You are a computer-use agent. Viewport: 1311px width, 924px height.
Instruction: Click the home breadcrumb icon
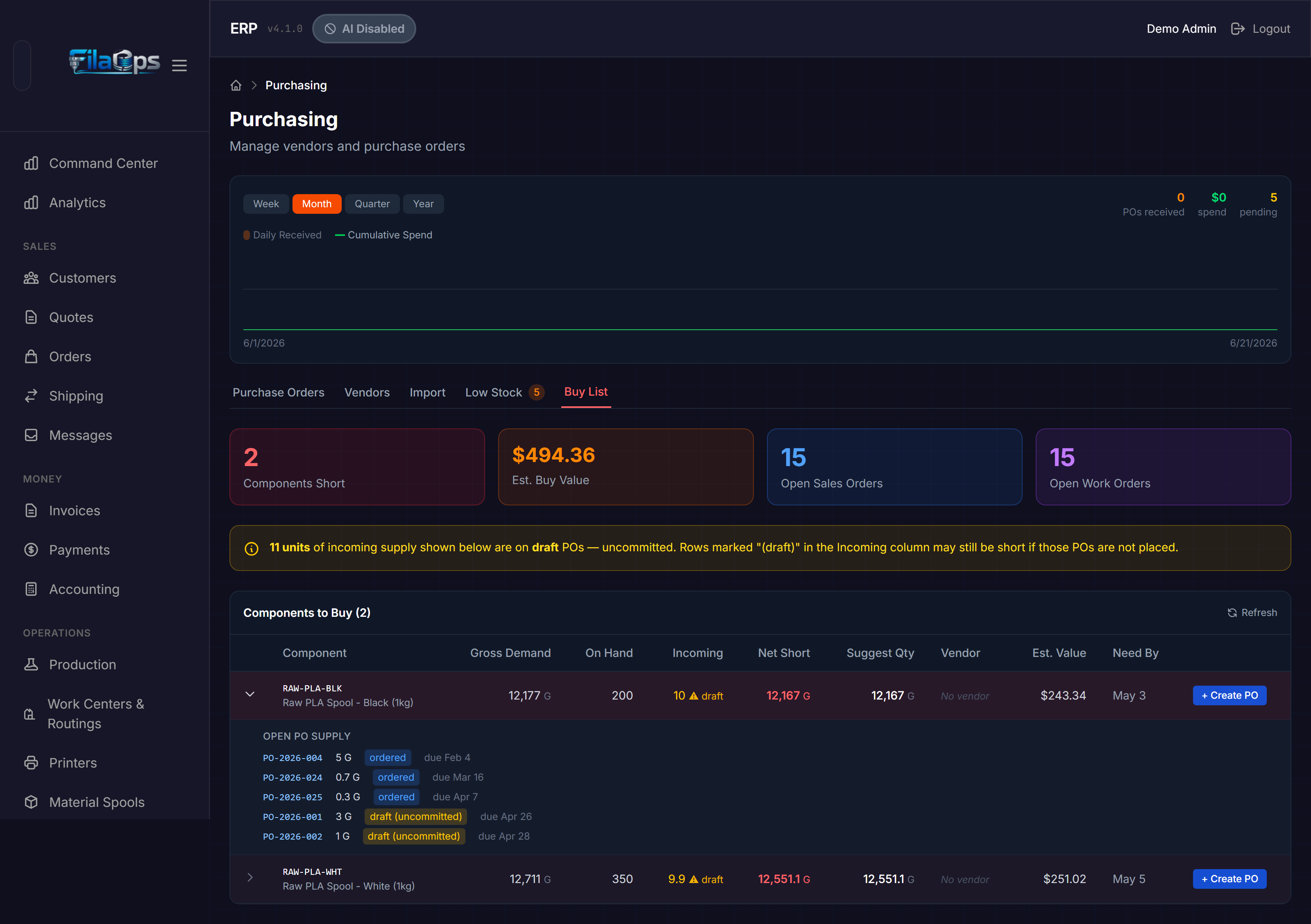pos(236,86)
